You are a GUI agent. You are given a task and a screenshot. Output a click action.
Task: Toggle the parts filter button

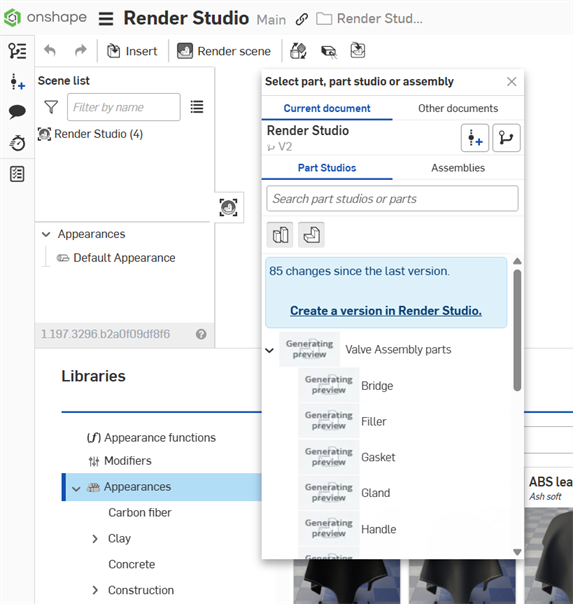[280, 235]
